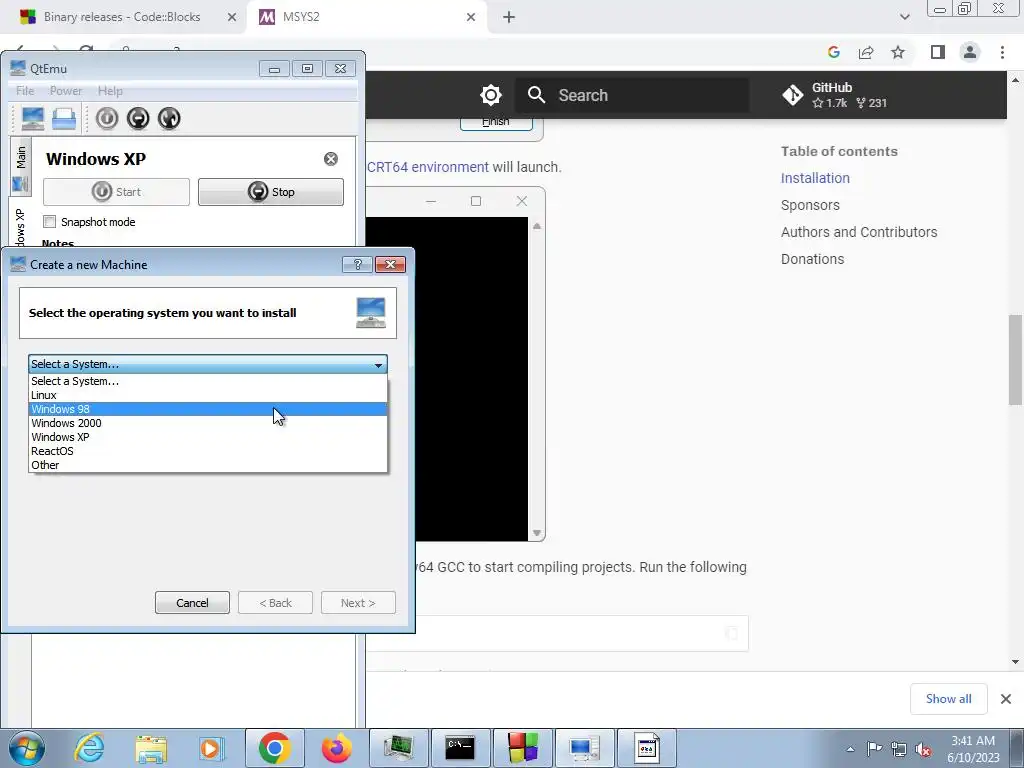Open the GitHub repository link
1024x768 pixels.
pos(835,95)
